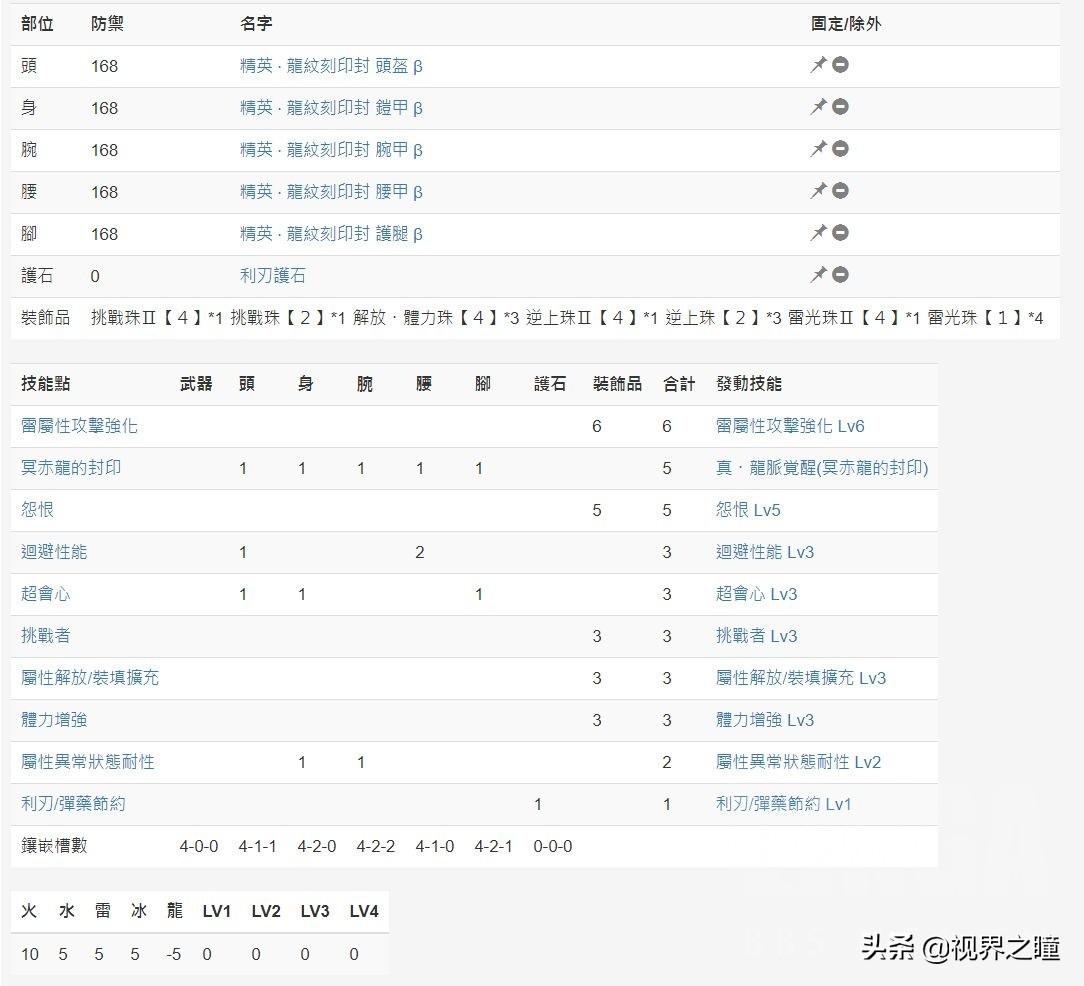This screenshot has height=986, width=1084.
Task: Open the 超會心 Lv3 activated skill
Action: click(x=756, y=594)
